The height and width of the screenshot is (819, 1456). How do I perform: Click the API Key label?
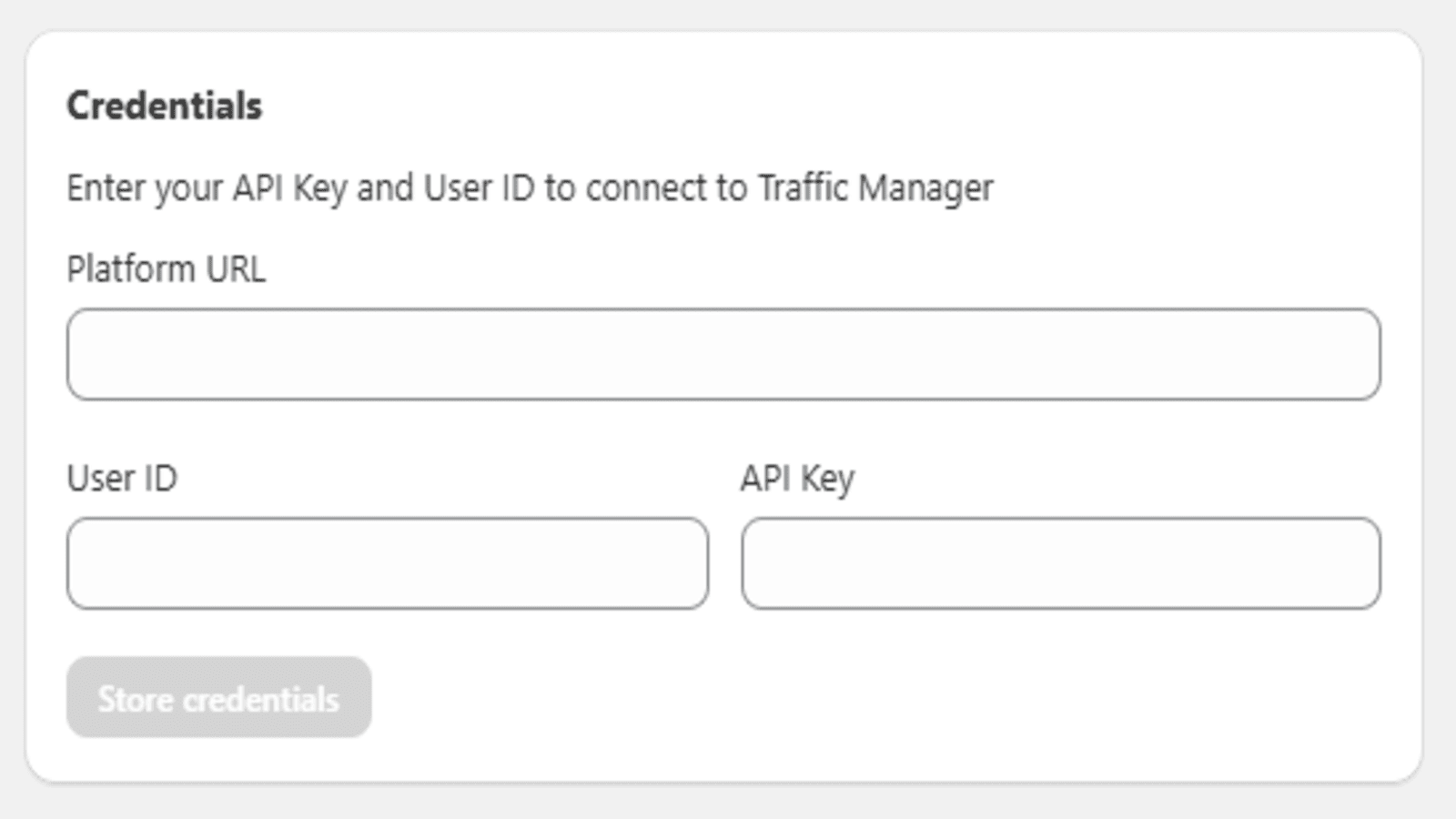click(798, 479)
